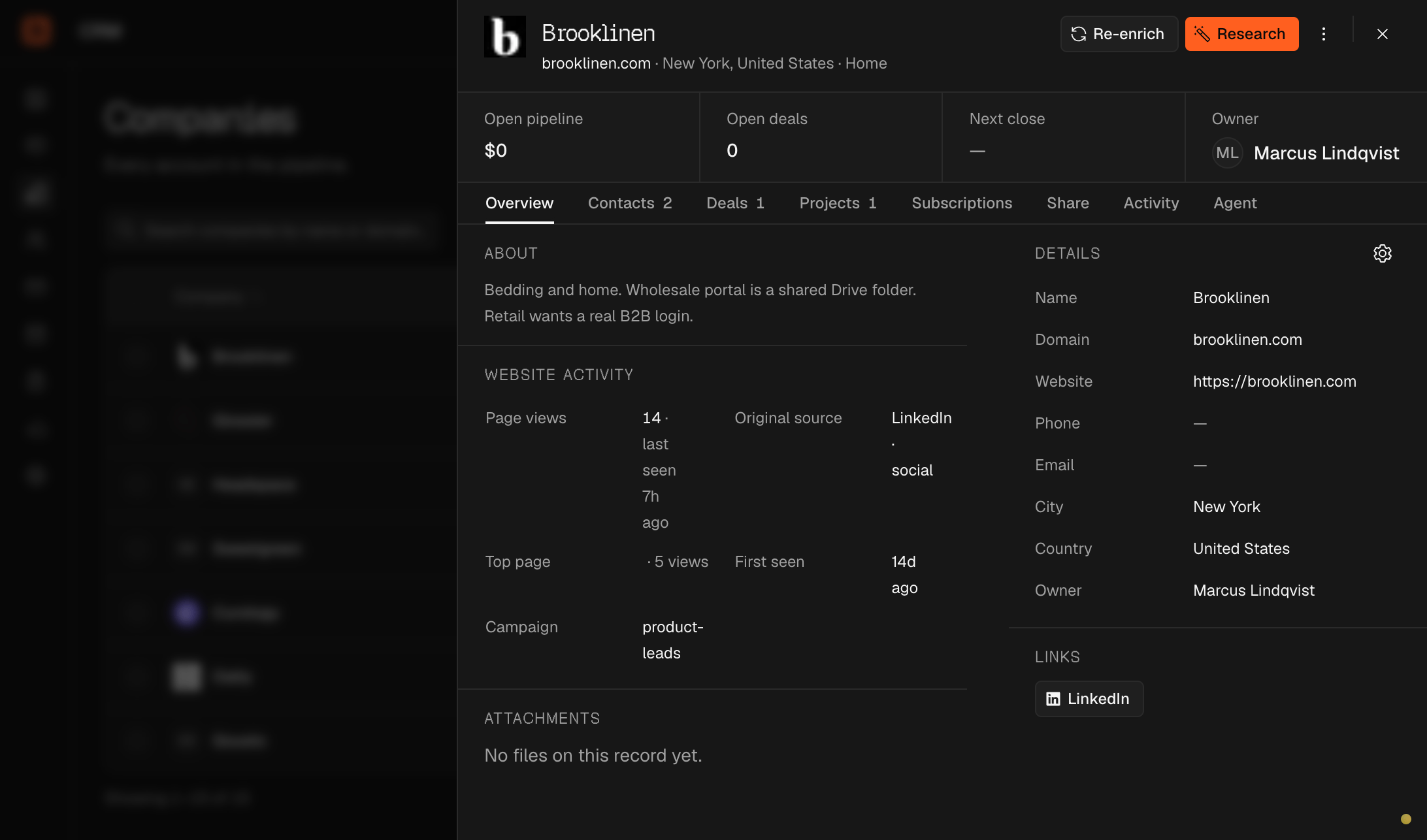Click the Domain value brooklinen.com in Details
1427x840 pixels.
point(1247,340)
